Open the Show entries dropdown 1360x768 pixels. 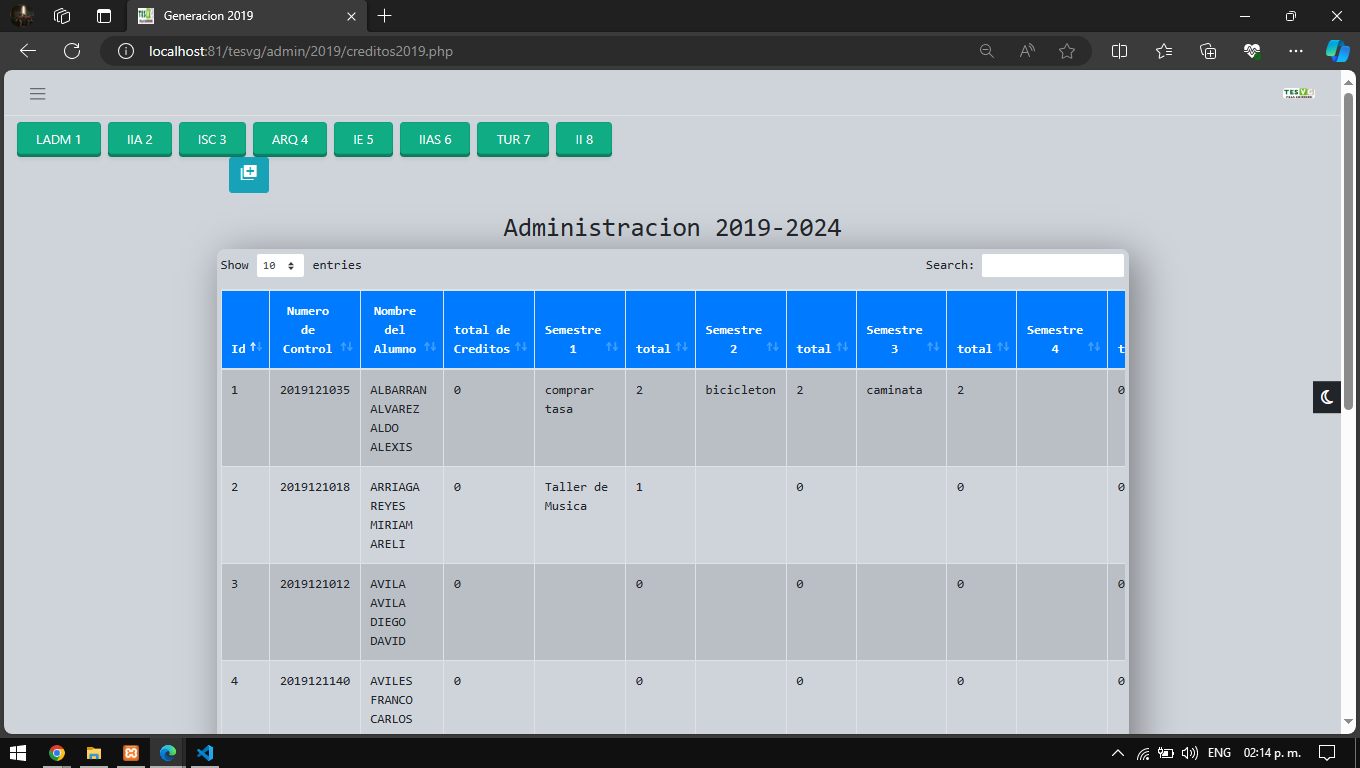click(280, 265)
